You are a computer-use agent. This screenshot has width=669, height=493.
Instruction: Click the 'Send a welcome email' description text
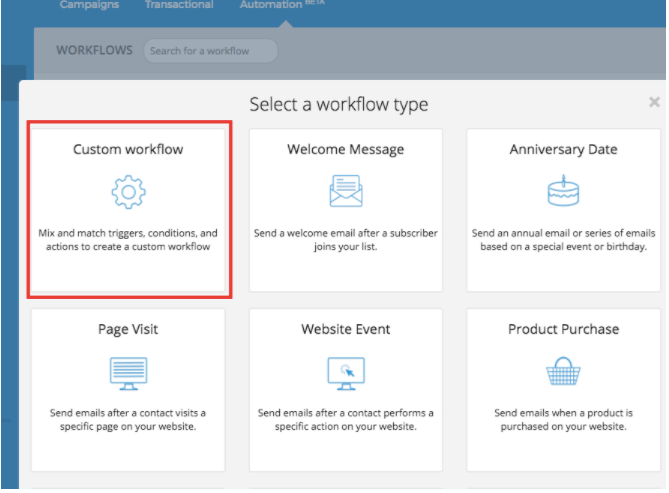click(x=346, y=240)
